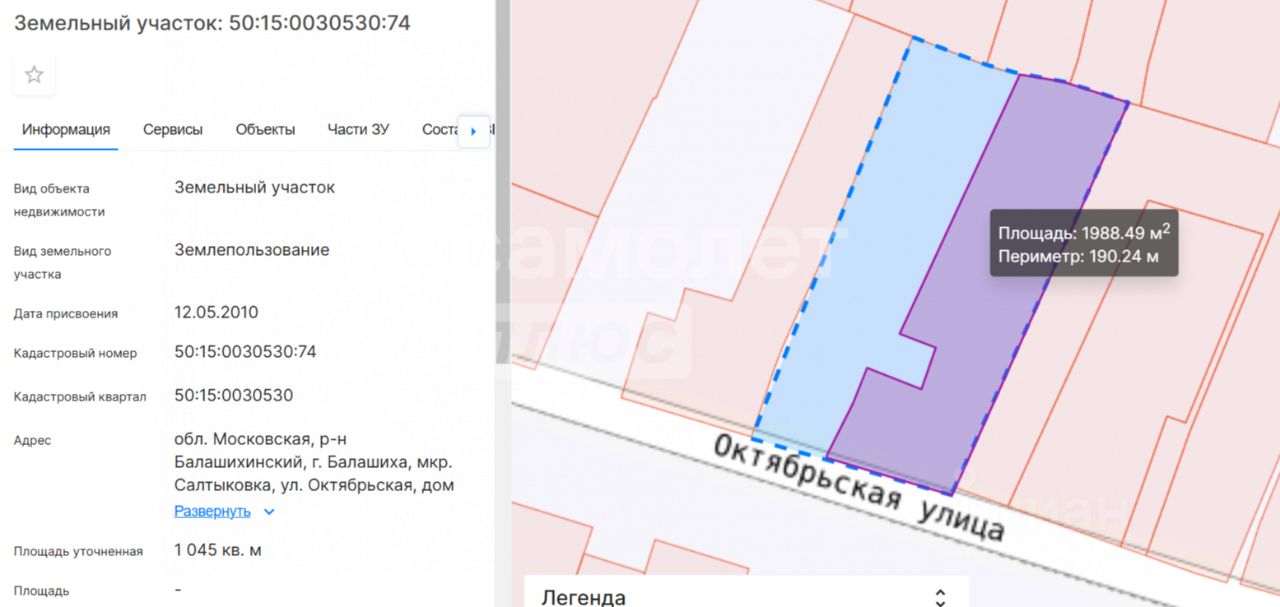Click the Кадастровый номер label
Image resolution: width=1280 pixels, height=607 pixels.
tap(76, 353)
